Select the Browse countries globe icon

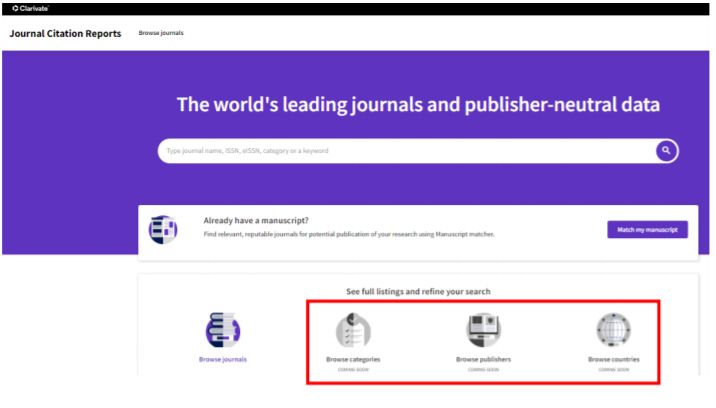(613, 329)
